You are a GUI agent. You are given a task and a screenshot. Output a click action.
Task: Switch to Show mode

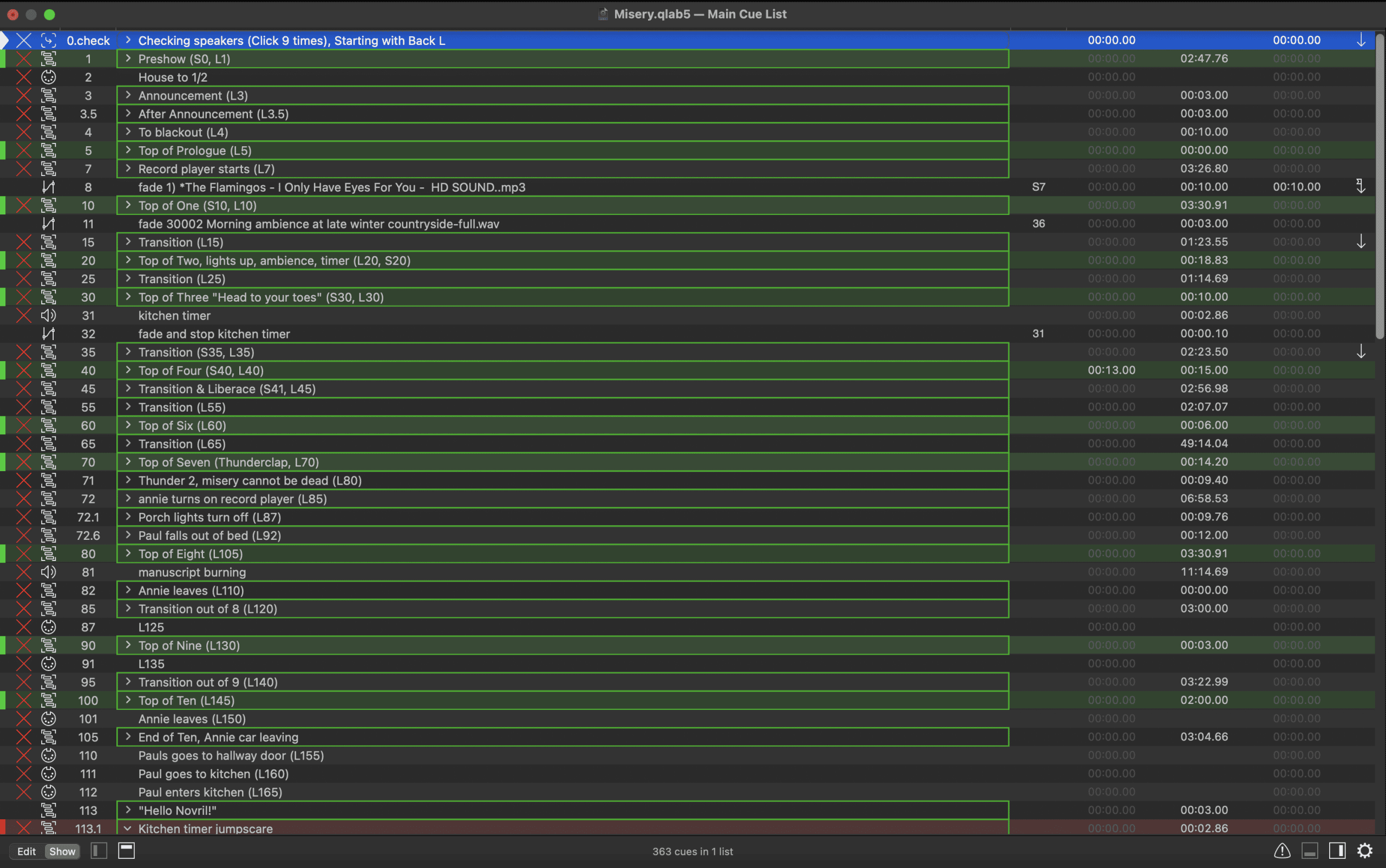pyautogui.click(x=62, y=851)
